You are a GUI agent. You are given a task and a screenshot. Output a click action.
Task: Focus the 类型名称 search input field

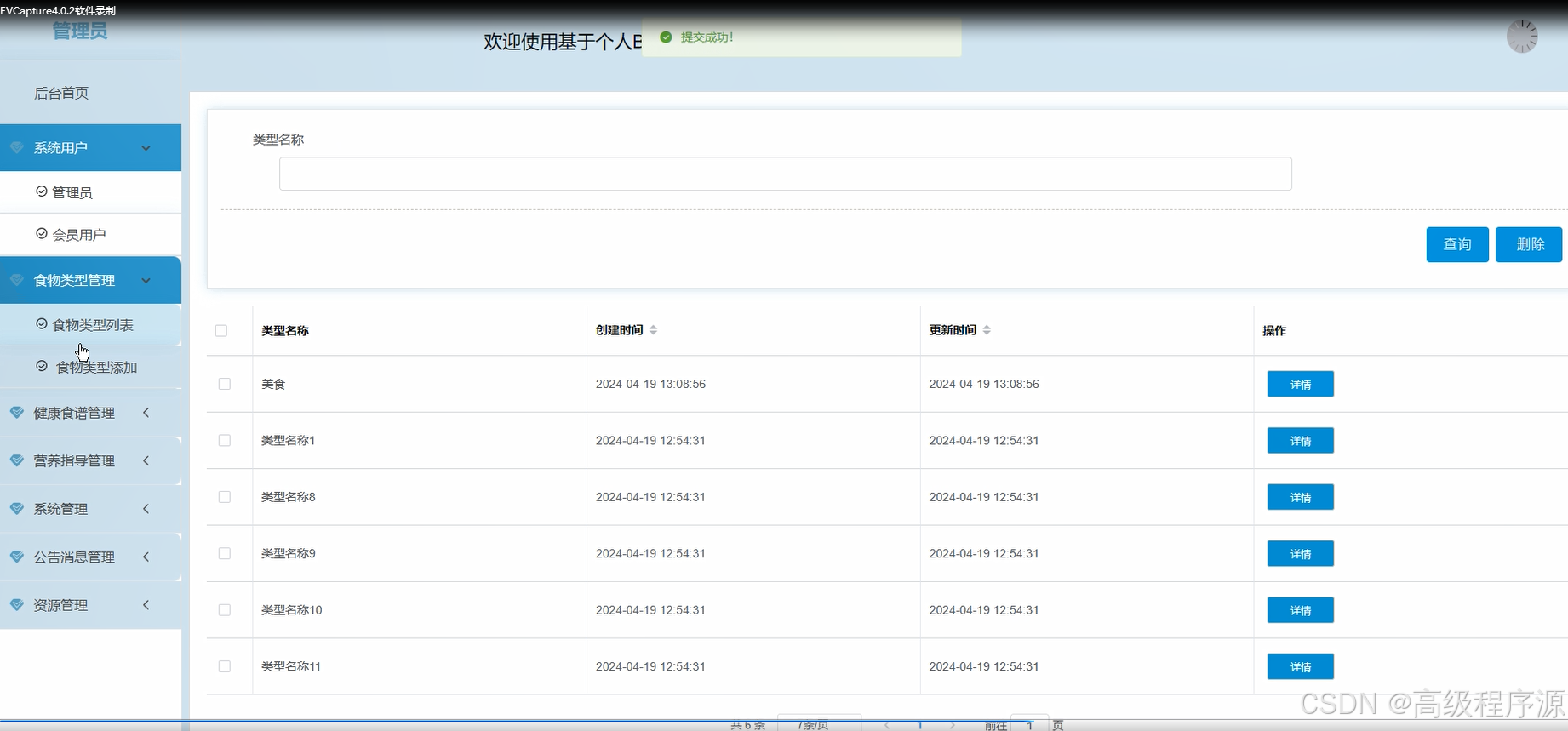coord(786,174)
